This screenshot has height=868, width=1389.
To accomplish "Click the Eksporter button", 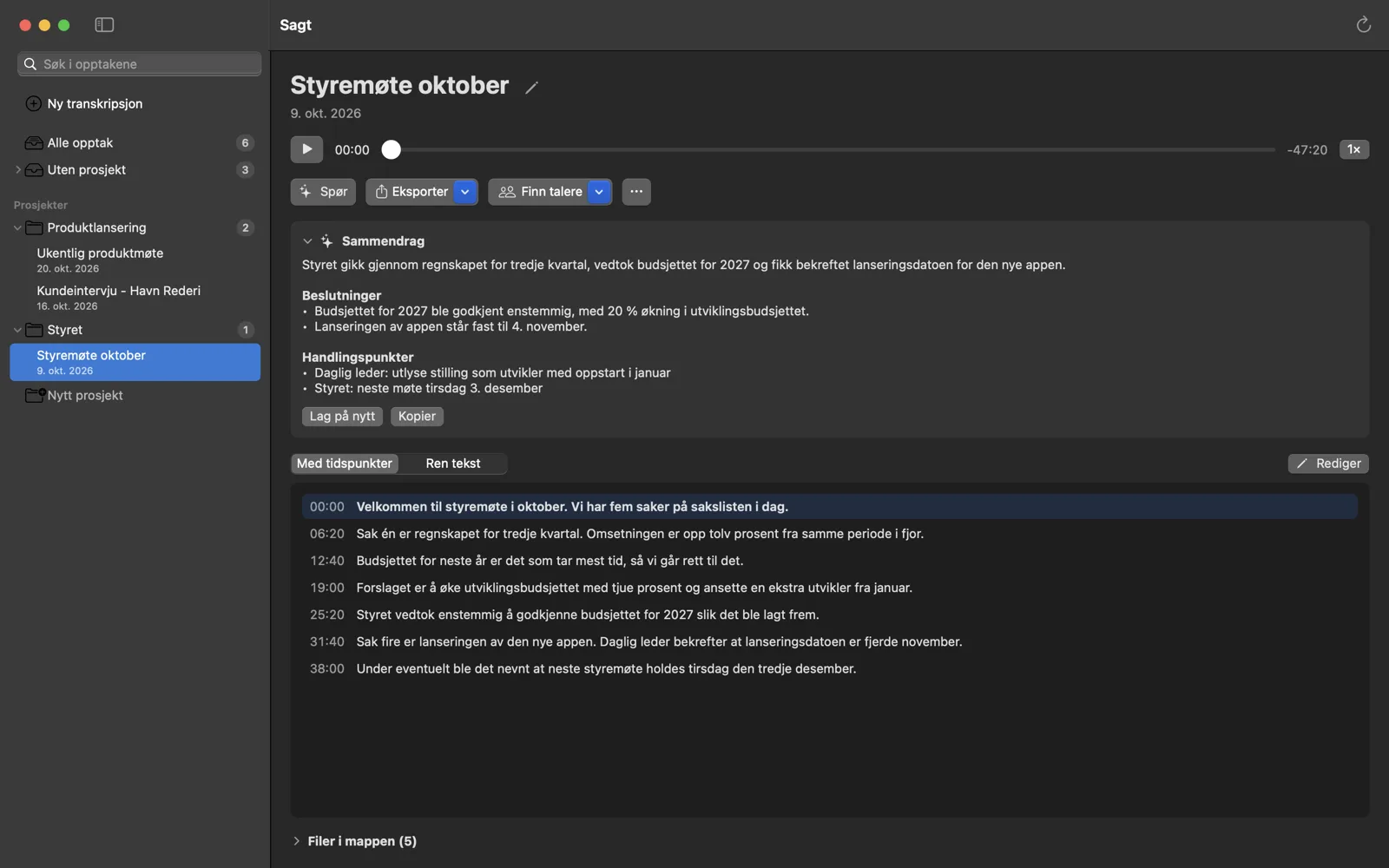I will pos(411,192).
